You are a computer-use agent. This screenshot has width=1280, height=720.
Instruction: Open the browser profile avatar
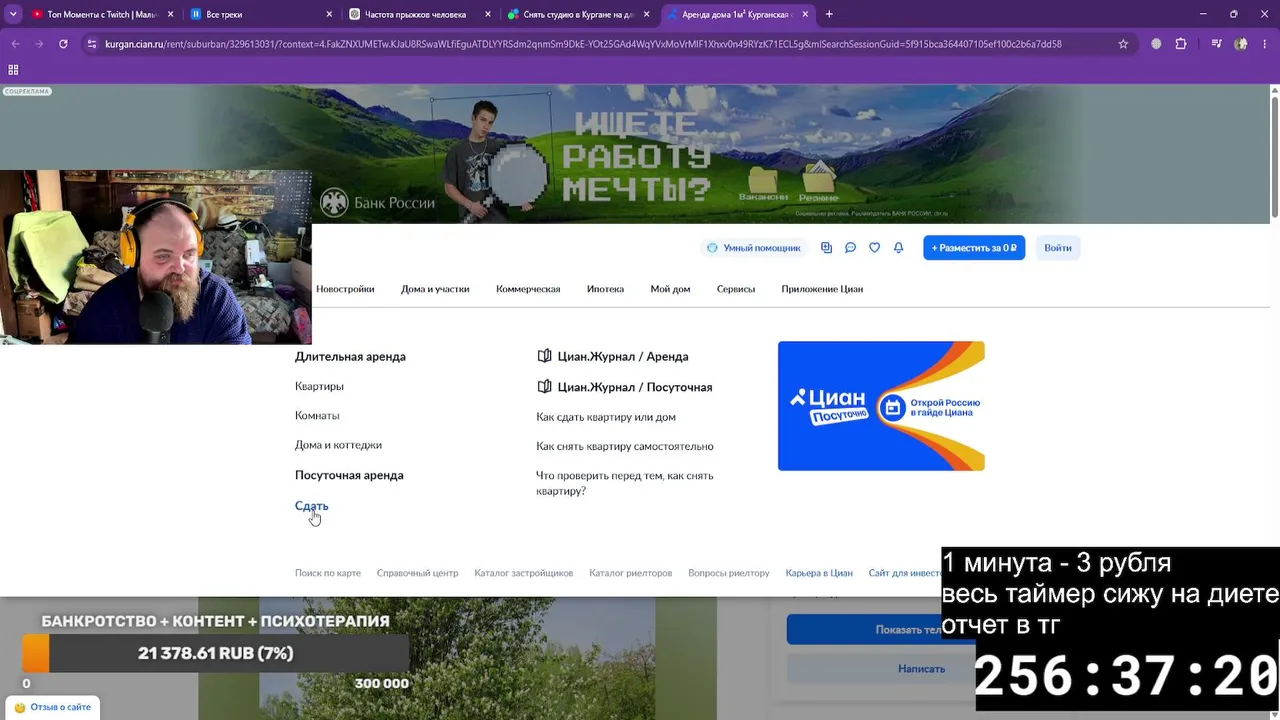(x=1241, y=44)
